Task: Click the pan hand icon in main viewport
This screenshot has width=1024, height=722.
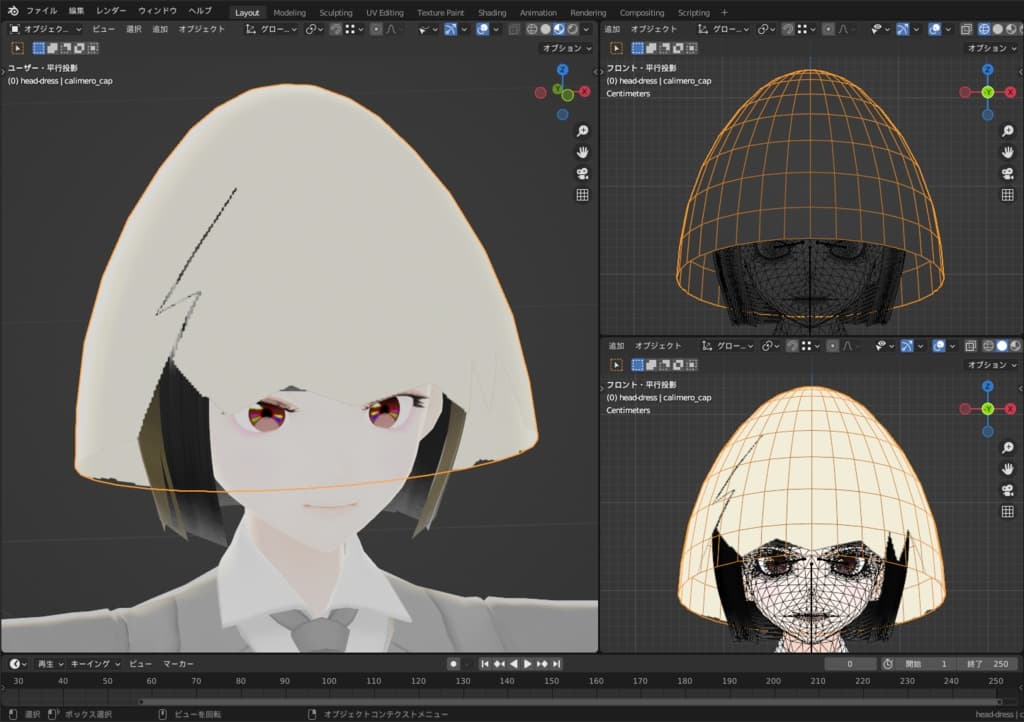Action: pyautogui.click(x=582, y=152)
